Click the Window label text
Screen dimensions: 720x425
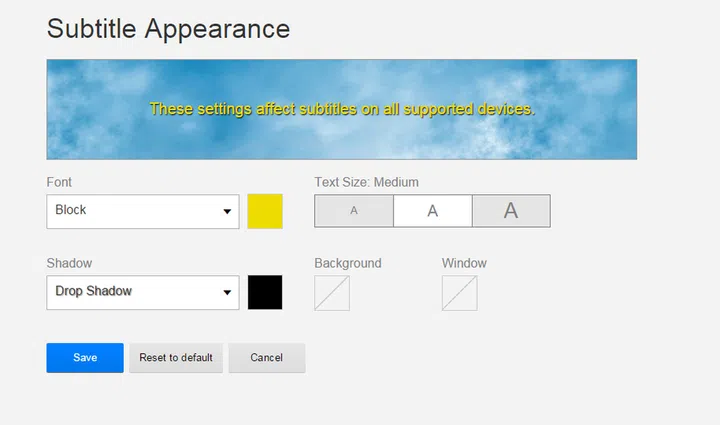pos(464,263)
